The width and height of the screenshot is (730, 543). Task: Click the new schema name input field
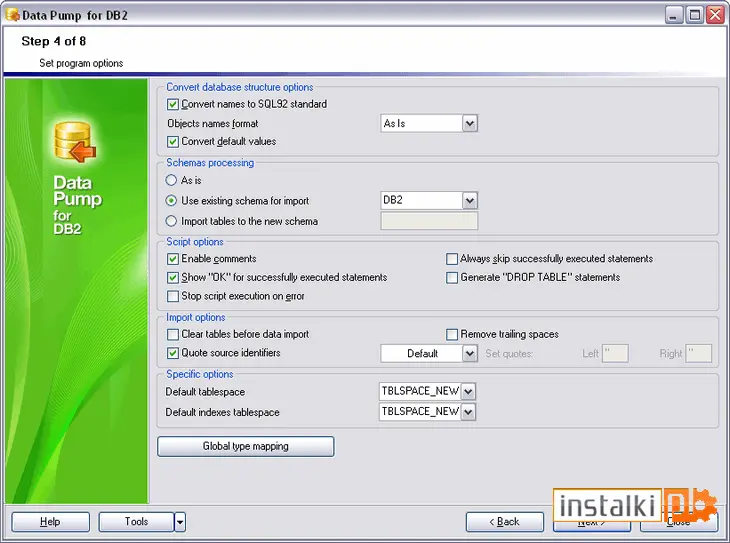429,221
